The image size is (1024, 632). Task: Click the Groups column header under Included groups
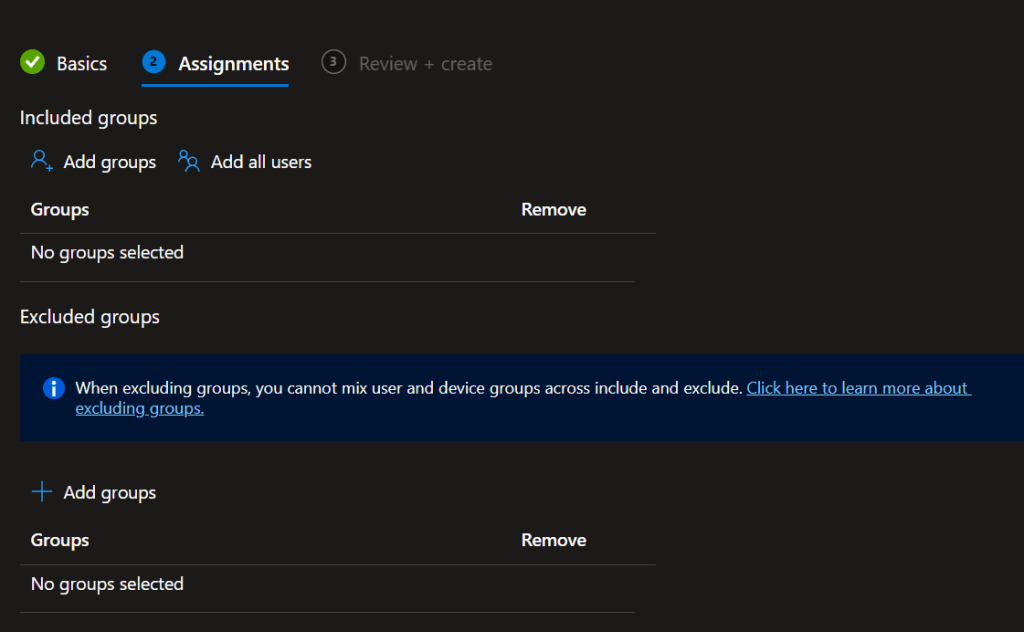pos(59,209)
